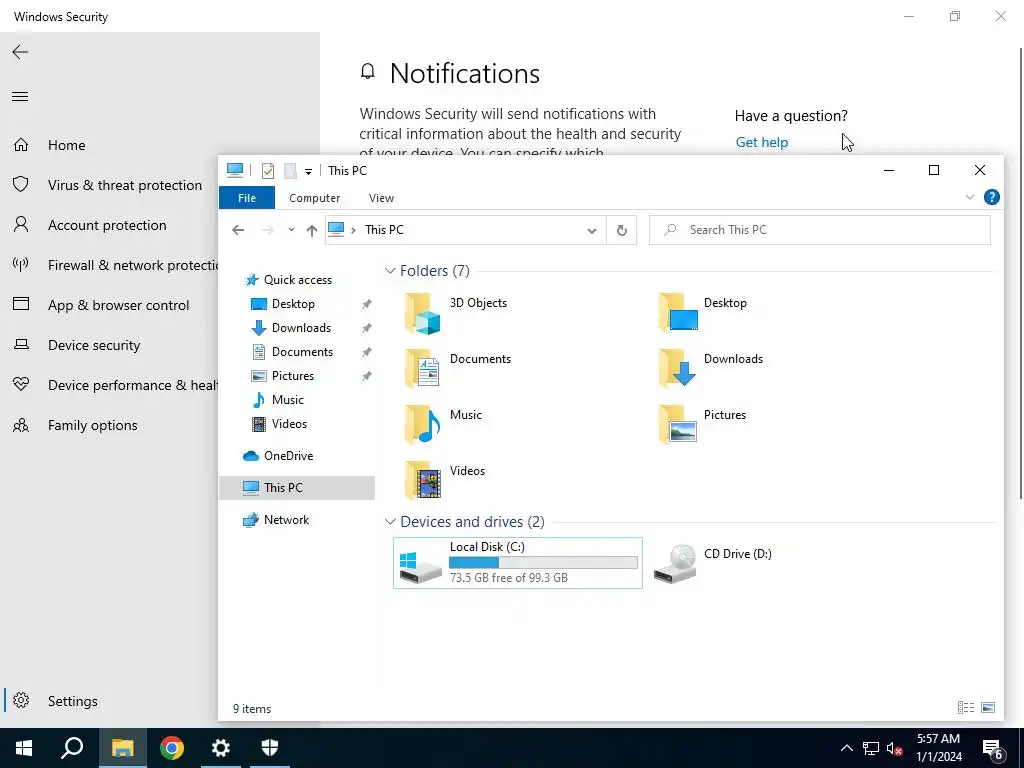Go back in Windows Security window
This screenshot has height=768, width=1024.
[20, 52]
